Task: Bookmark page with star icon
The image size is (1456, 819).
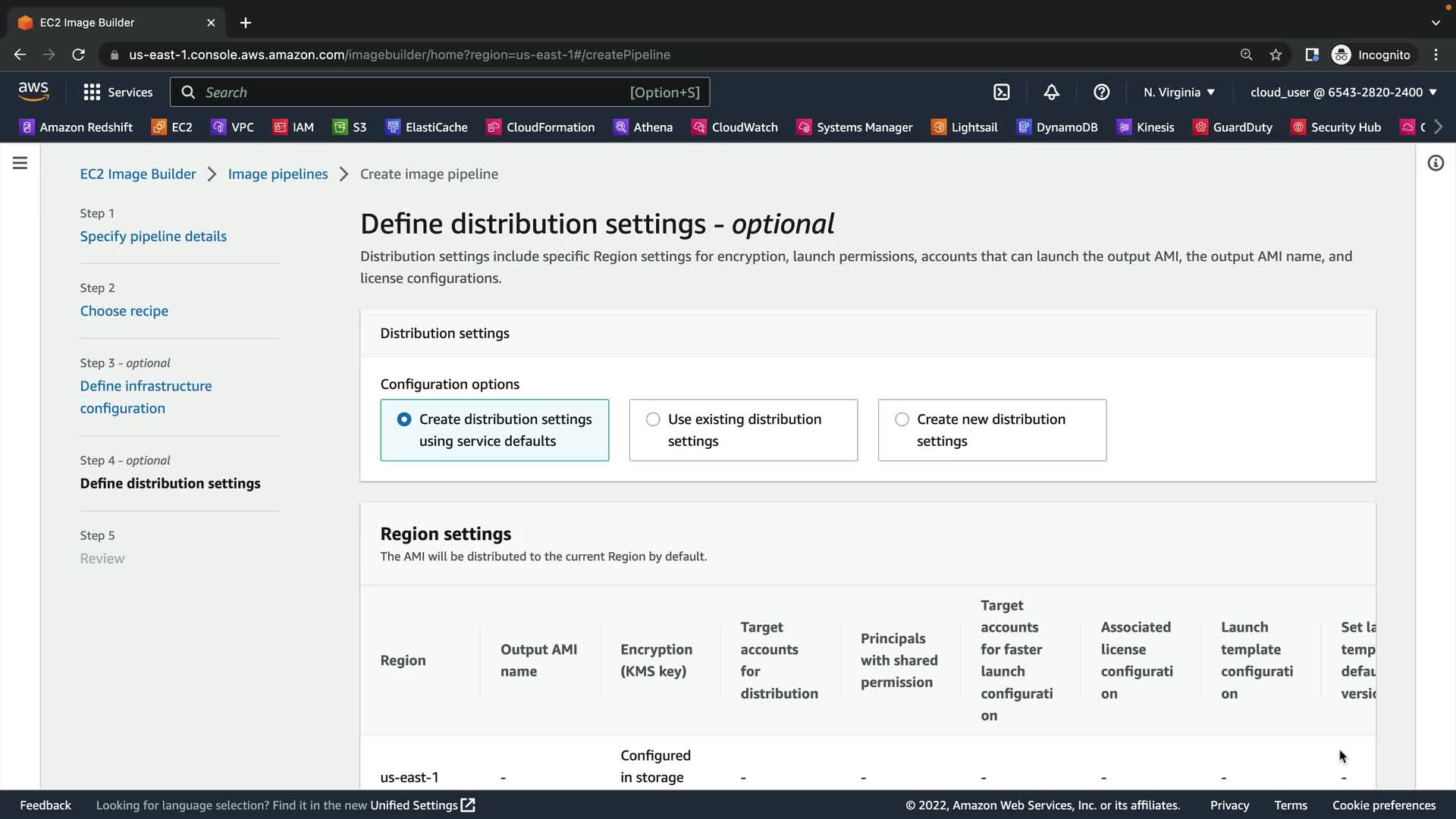Action: pyautogui.click(x=1276, y=55)
